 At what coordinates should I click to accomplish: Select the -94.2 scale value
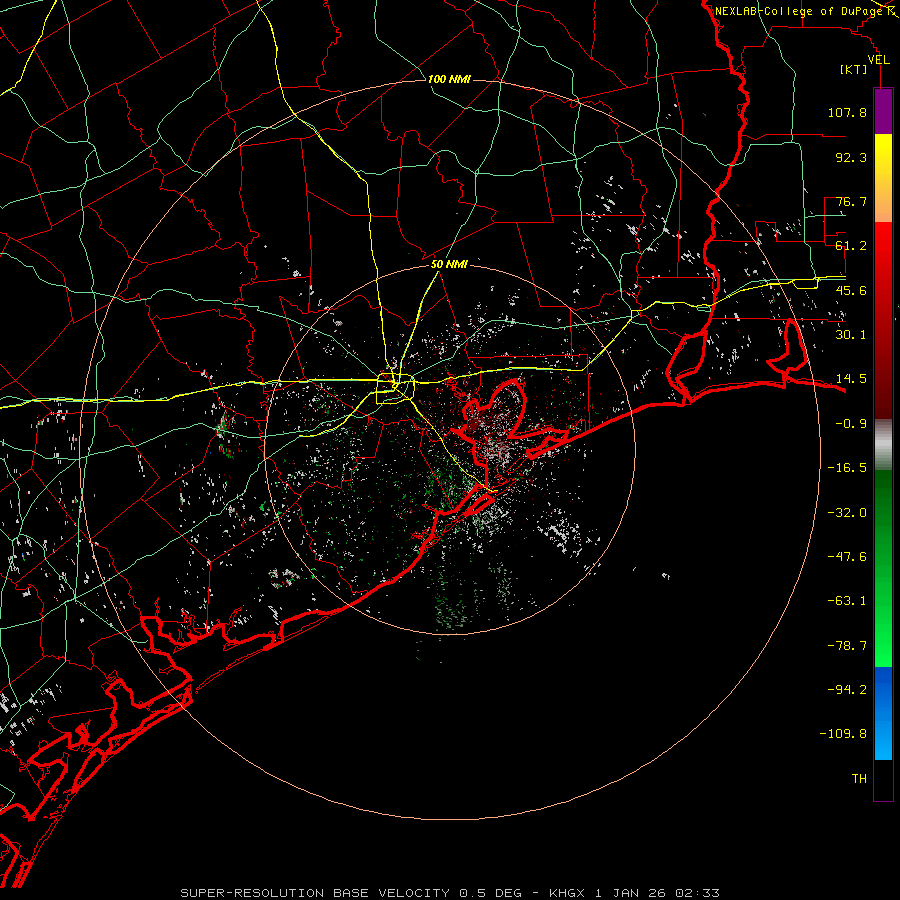[847, 690]
